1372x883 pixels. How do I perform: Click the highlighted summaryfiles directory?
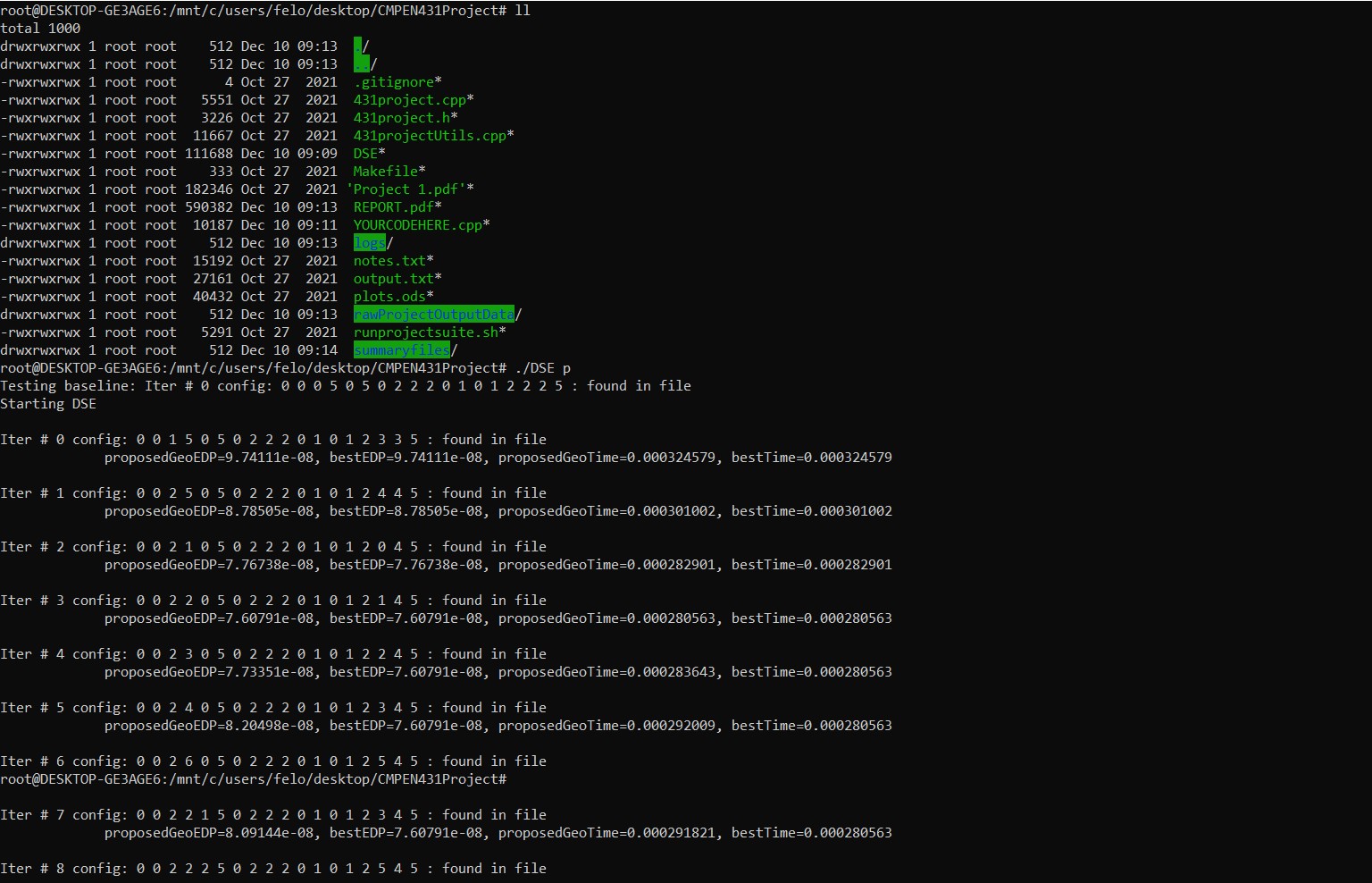point(401,350)
